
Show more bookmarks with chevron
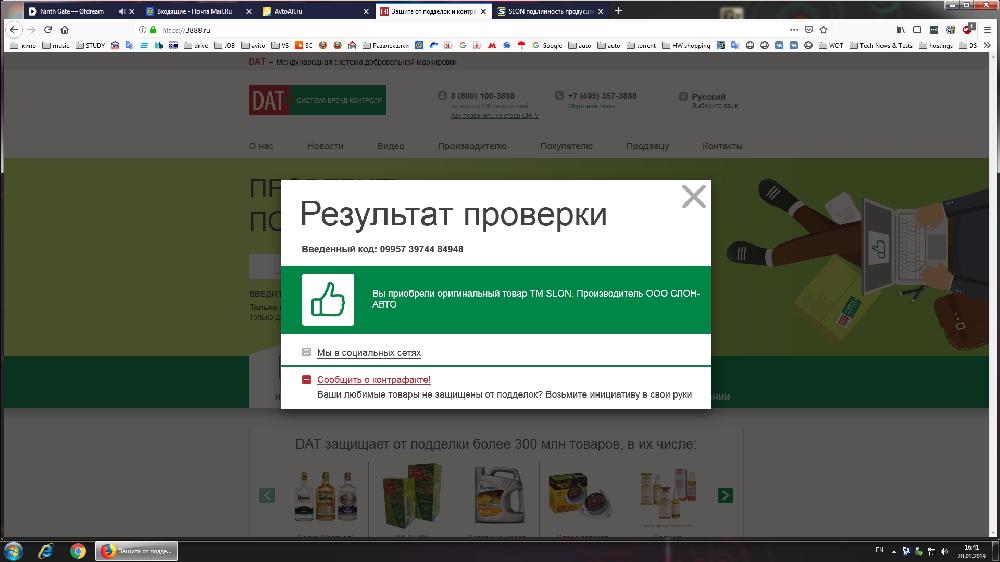coord(988,45)
